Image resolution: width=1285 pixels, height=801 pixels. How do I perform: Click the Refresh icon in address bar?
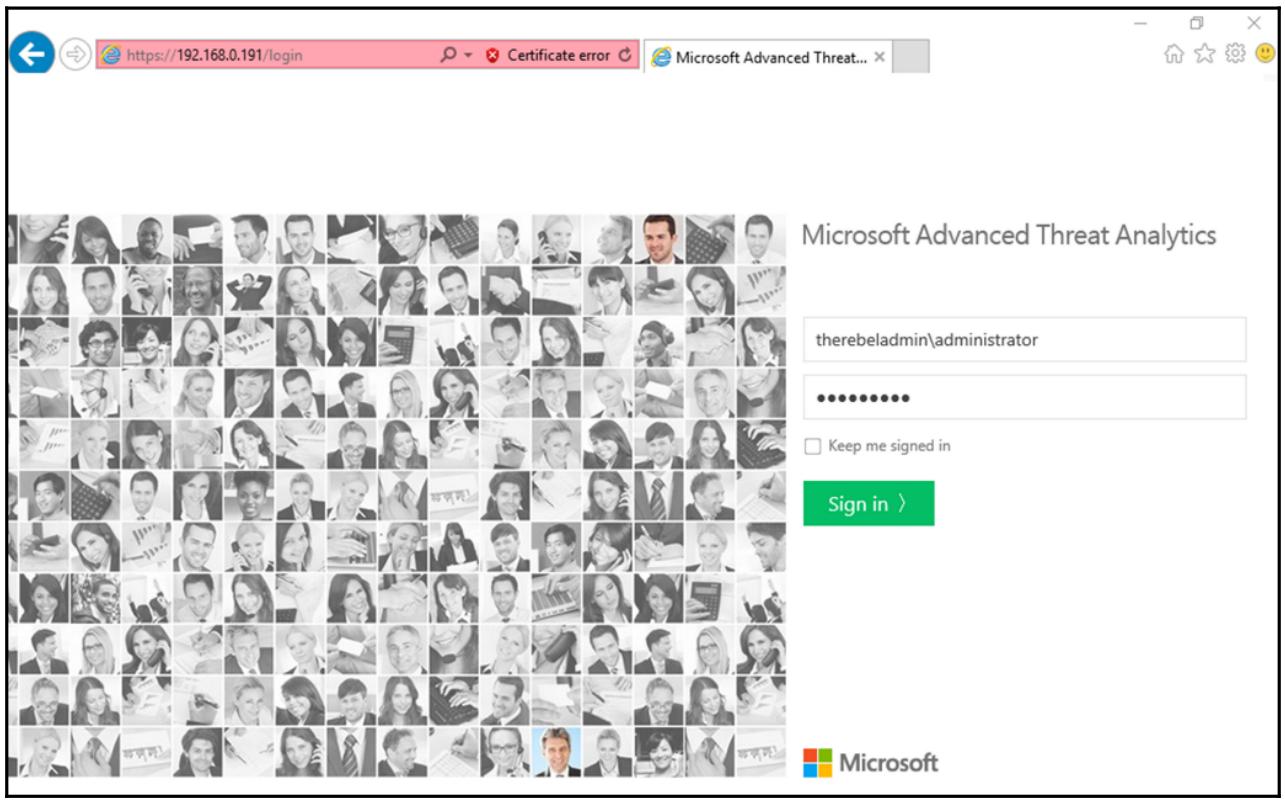tap(626, 56)
